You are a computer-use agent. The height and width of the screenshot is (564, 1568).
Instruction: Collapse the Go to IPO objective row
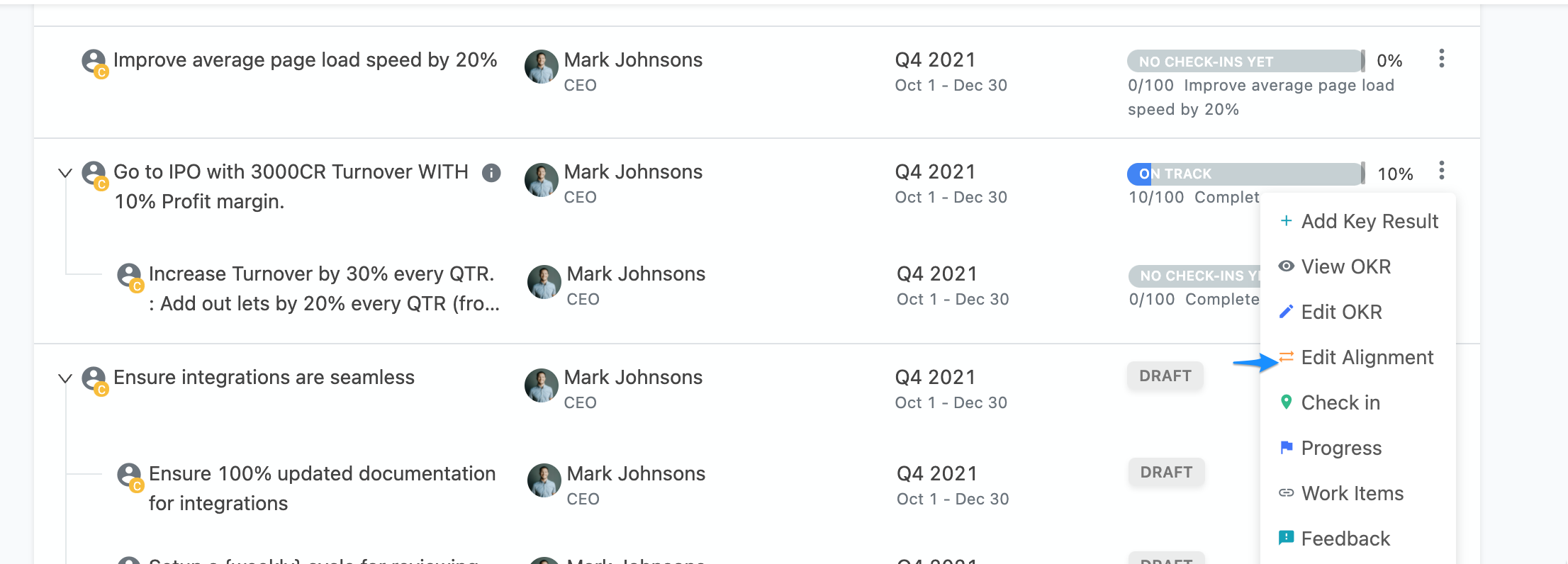[x=65, y=173]
